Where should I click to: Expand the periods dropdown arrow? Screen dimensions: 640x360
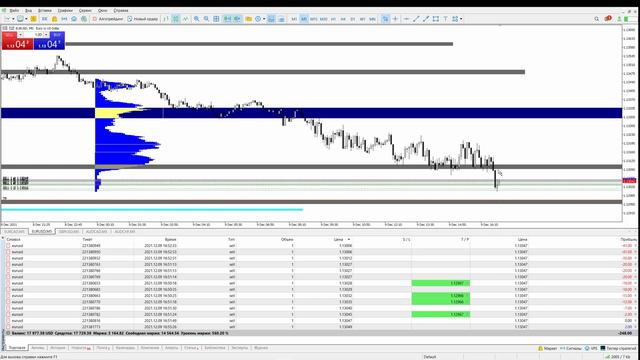point(264,19)
